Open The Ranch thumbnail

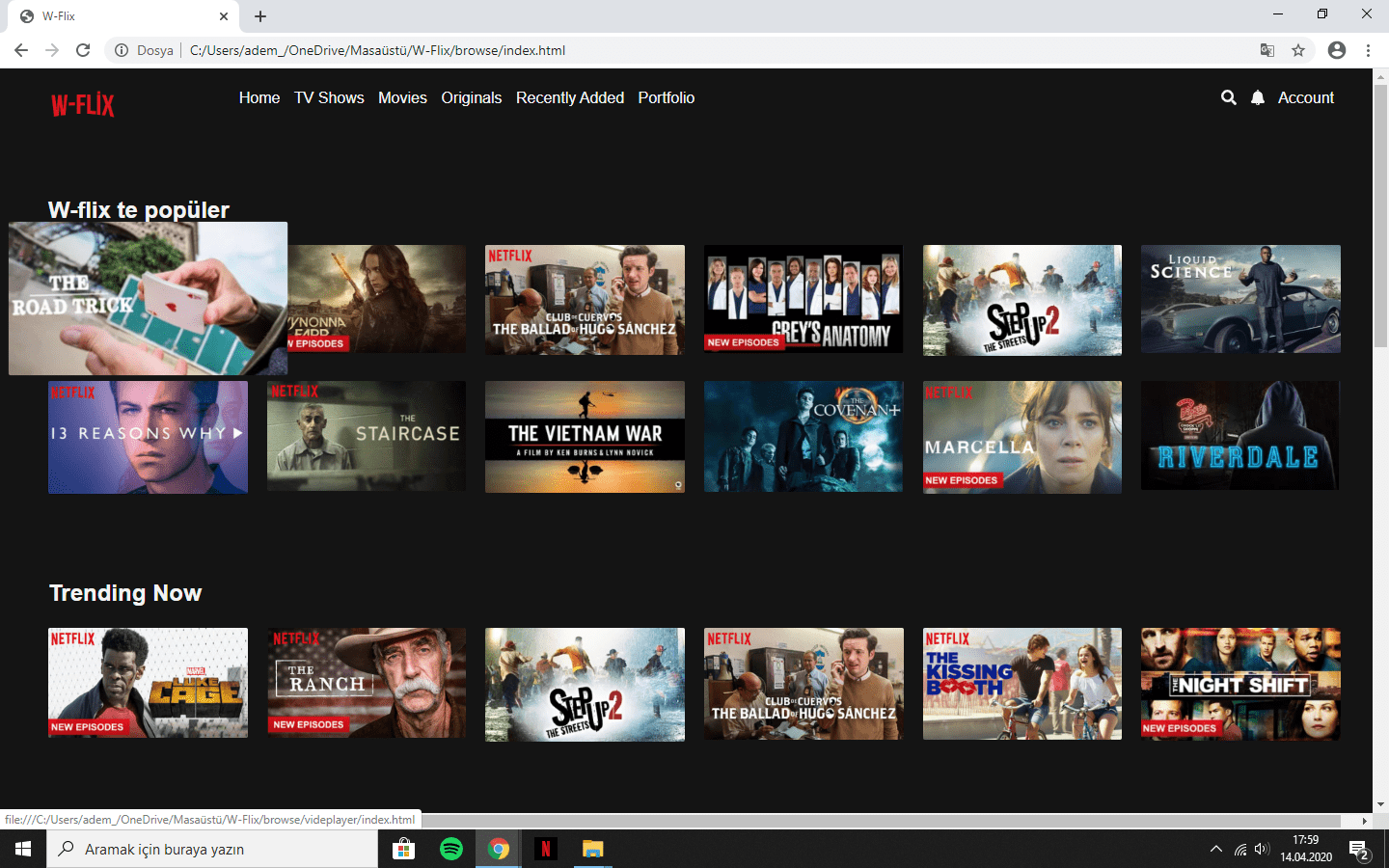pyautogui.click(x=367, y=683)
